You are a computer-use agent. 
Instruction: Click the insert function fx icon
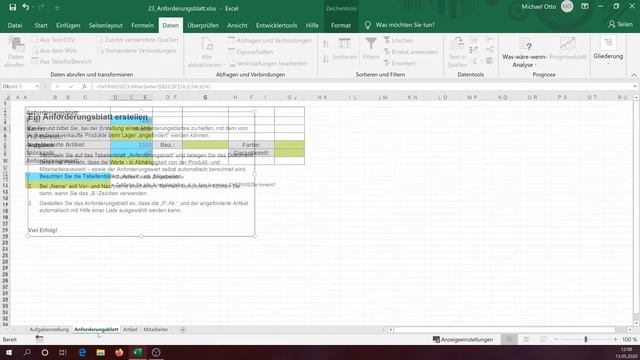[x=84, y=87]
